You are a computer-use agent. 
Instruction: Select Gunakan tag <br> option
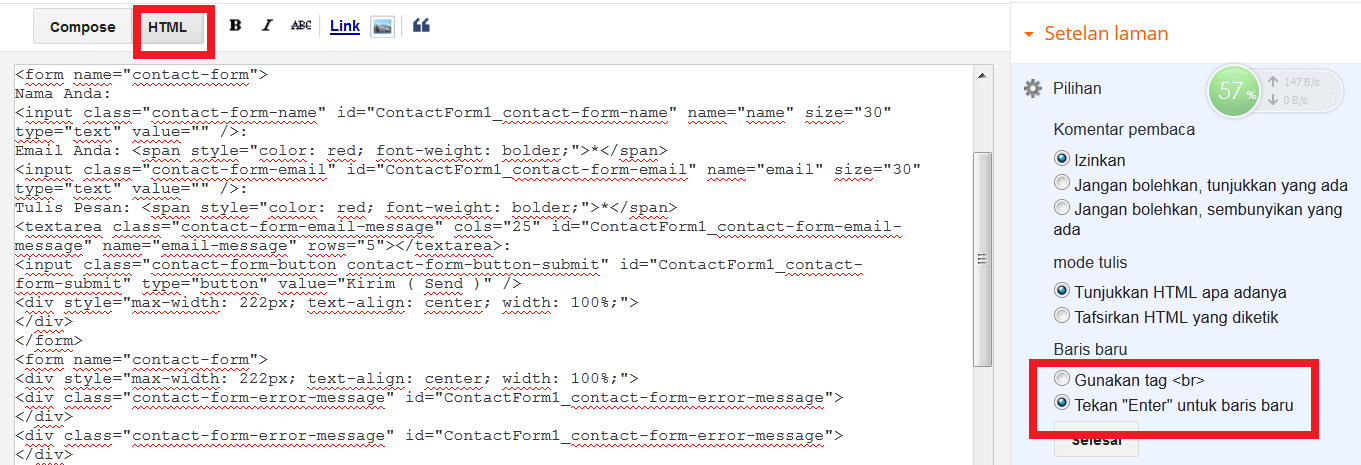point(1062,380)
